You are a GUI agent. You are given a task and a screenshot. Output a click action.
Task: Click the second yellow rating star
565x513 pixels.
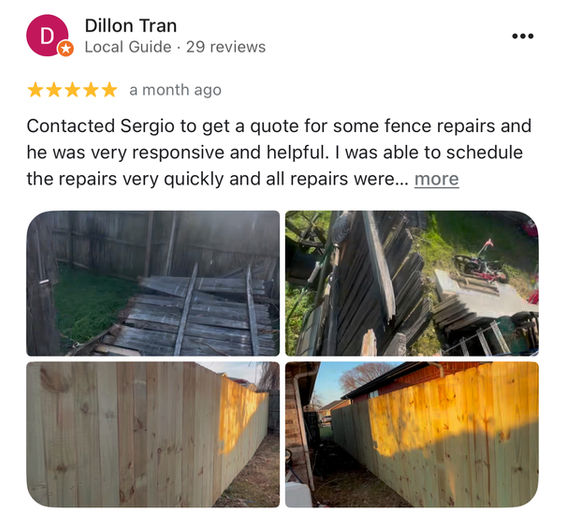54,90
